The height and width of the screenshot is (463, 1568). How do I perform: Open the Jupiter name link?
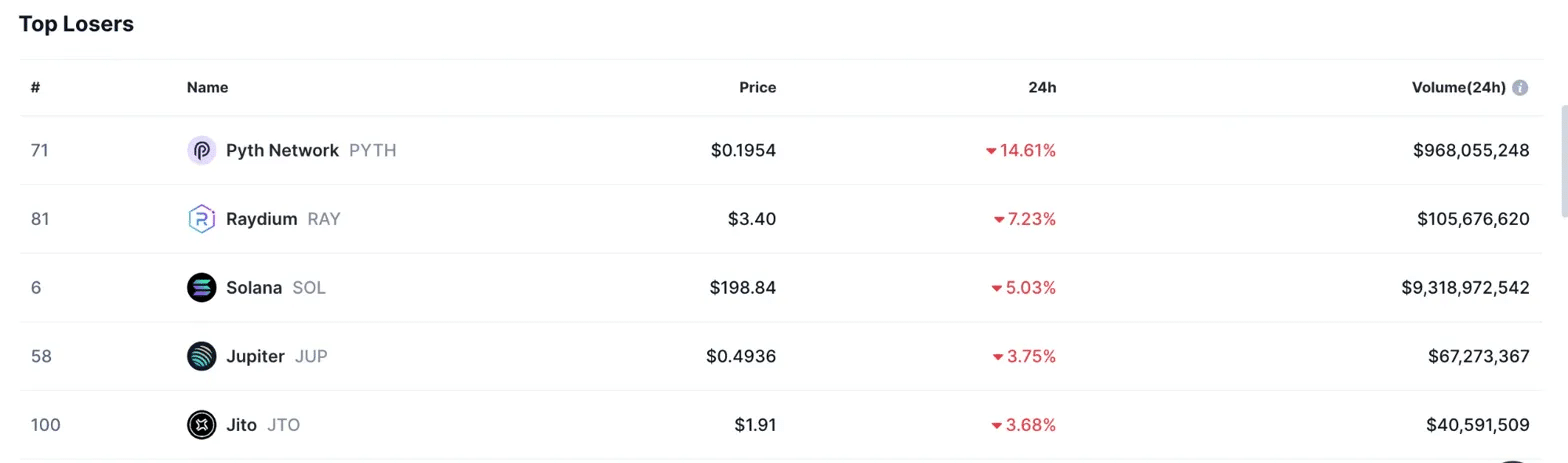pos(255,356)
